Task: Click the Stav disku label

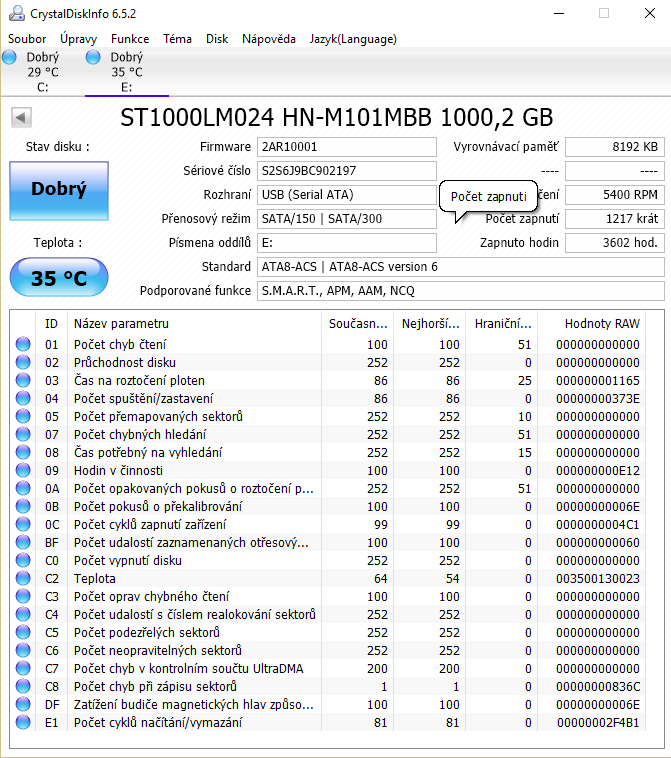Action: coord(58,146)
